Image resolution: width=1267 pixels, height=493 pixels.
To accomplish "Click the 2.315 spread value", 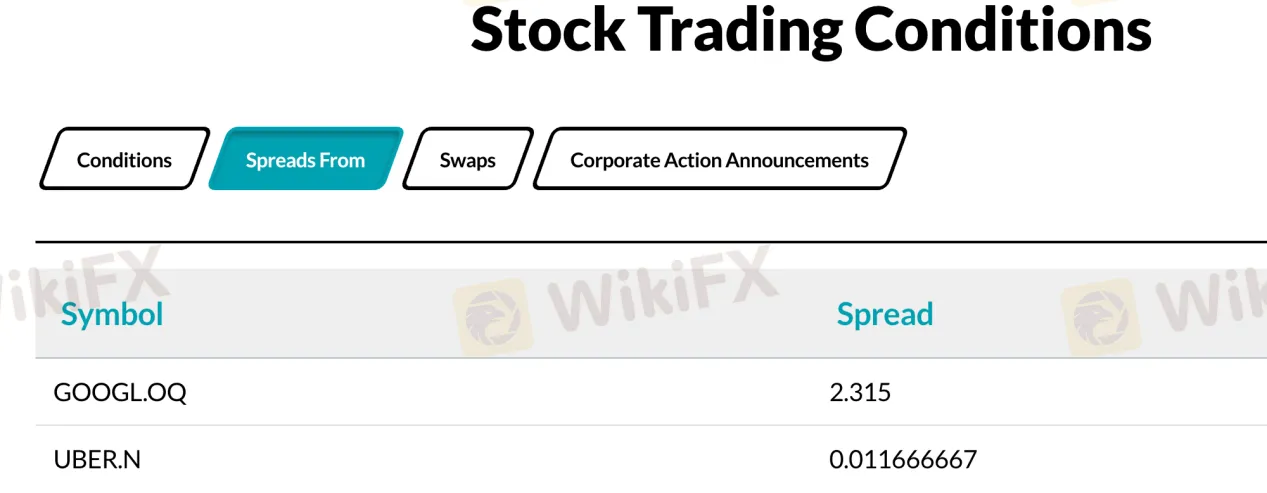I will click(x=860, y=393).
